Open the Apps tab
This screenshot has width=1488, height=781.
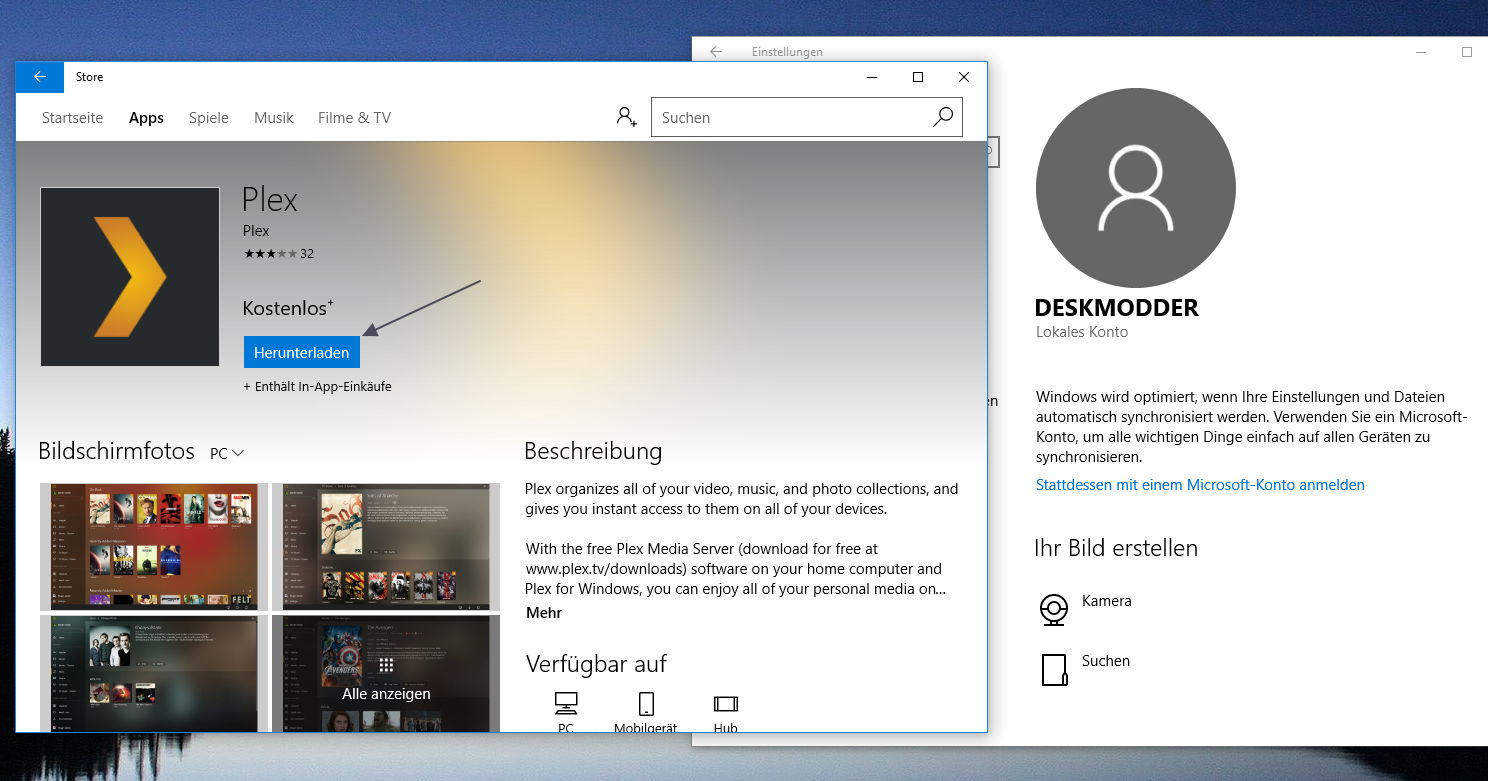(146, 118)
